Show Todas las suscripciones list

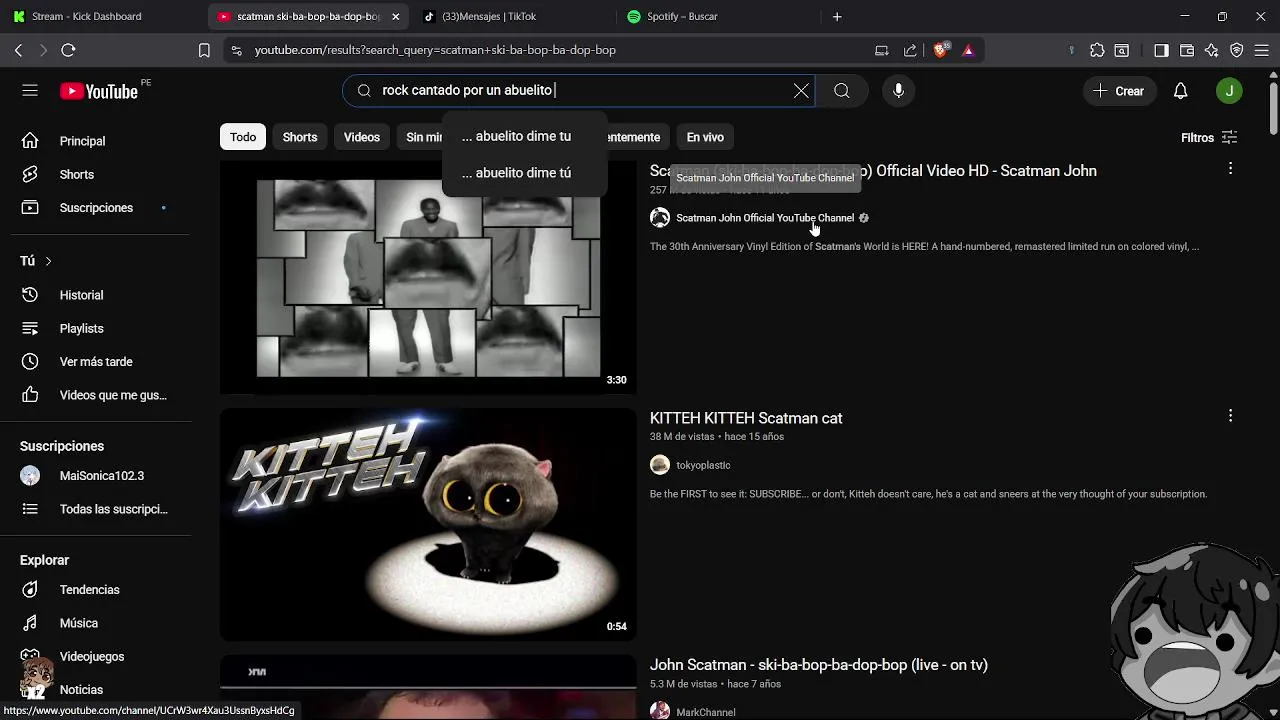(96, 509)
